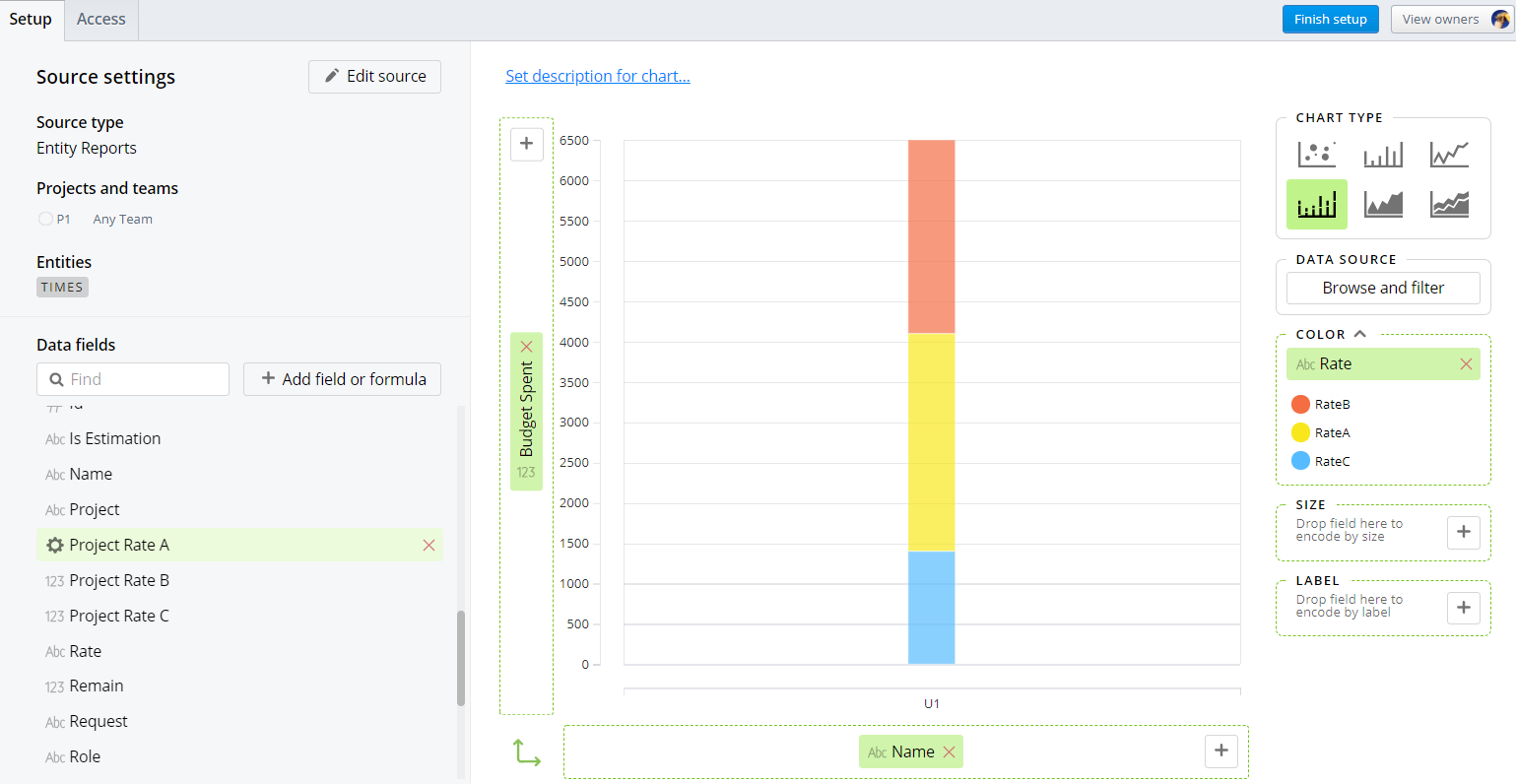Select the stacked area chart type

click(1448, 204)
